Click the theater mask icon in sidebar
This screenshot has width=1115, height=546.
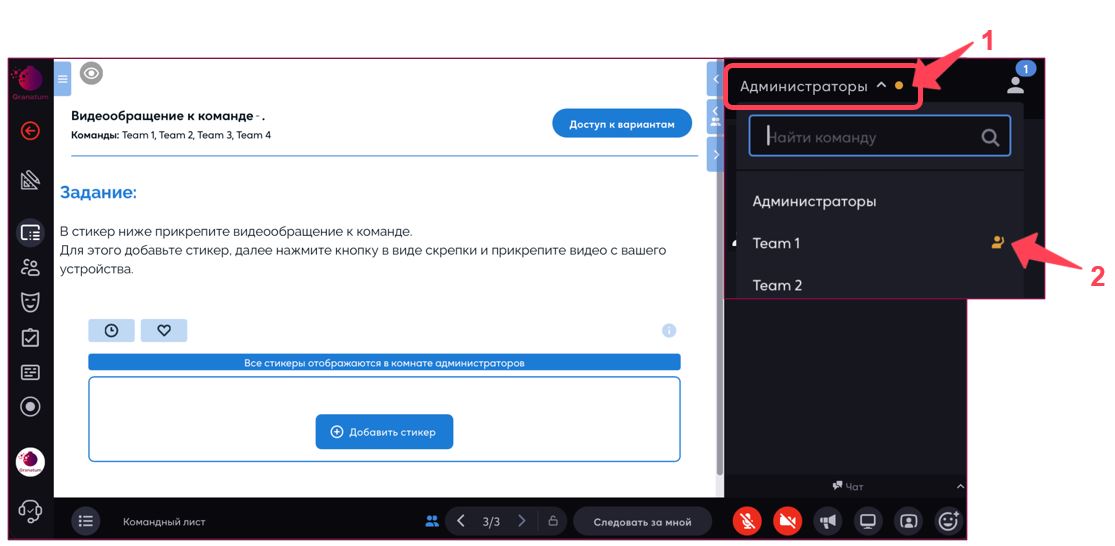click(x=30, y=302)
